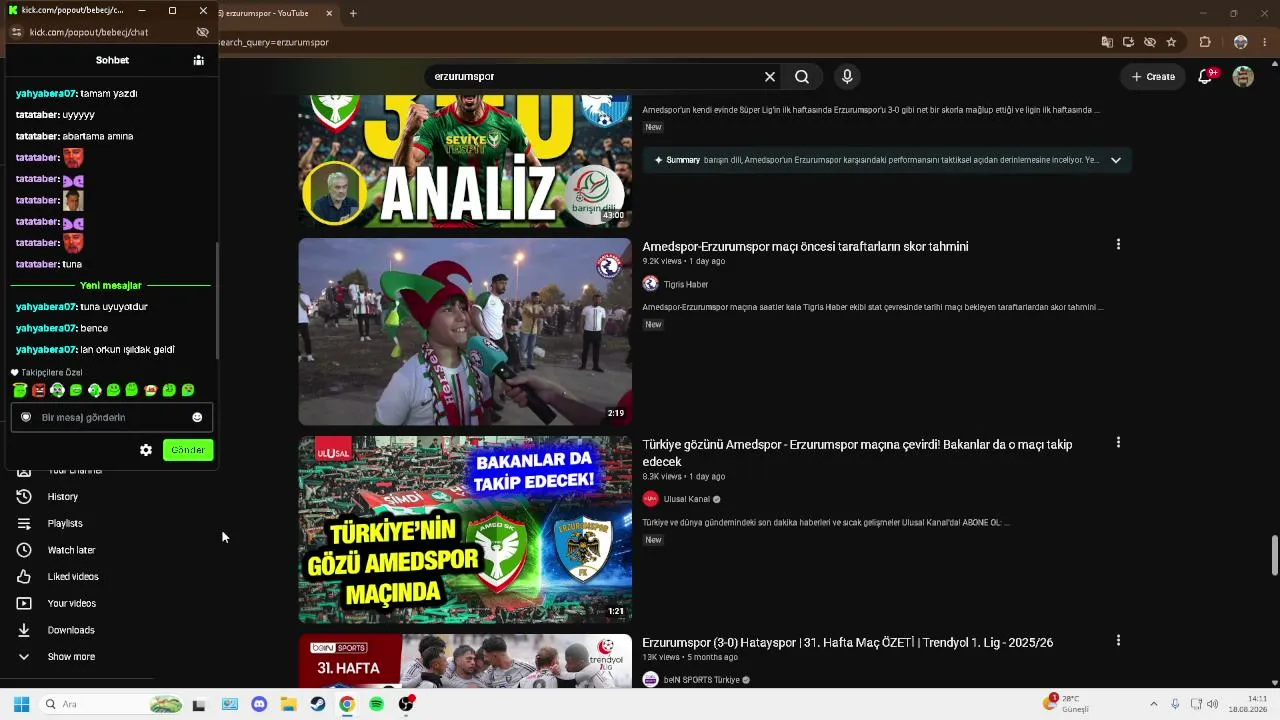Click the Create button

point(1153,77)
